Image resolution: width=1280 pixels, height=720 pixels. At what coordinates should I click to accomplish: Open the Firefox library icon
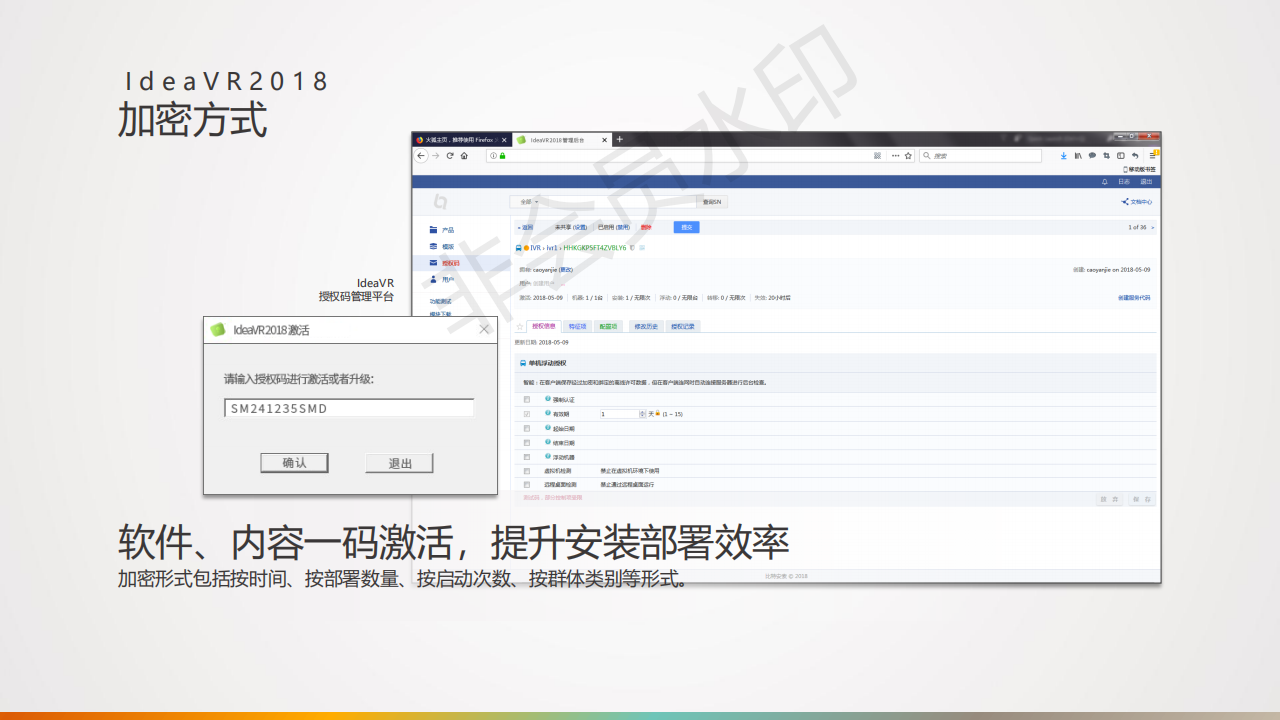pos(1078,156)
